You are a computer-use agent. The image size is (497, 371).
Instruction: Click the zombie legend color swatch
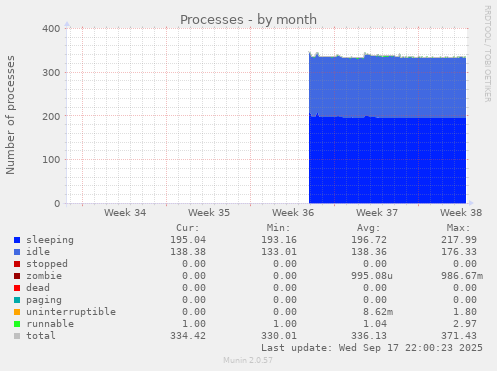pos(17,276)
